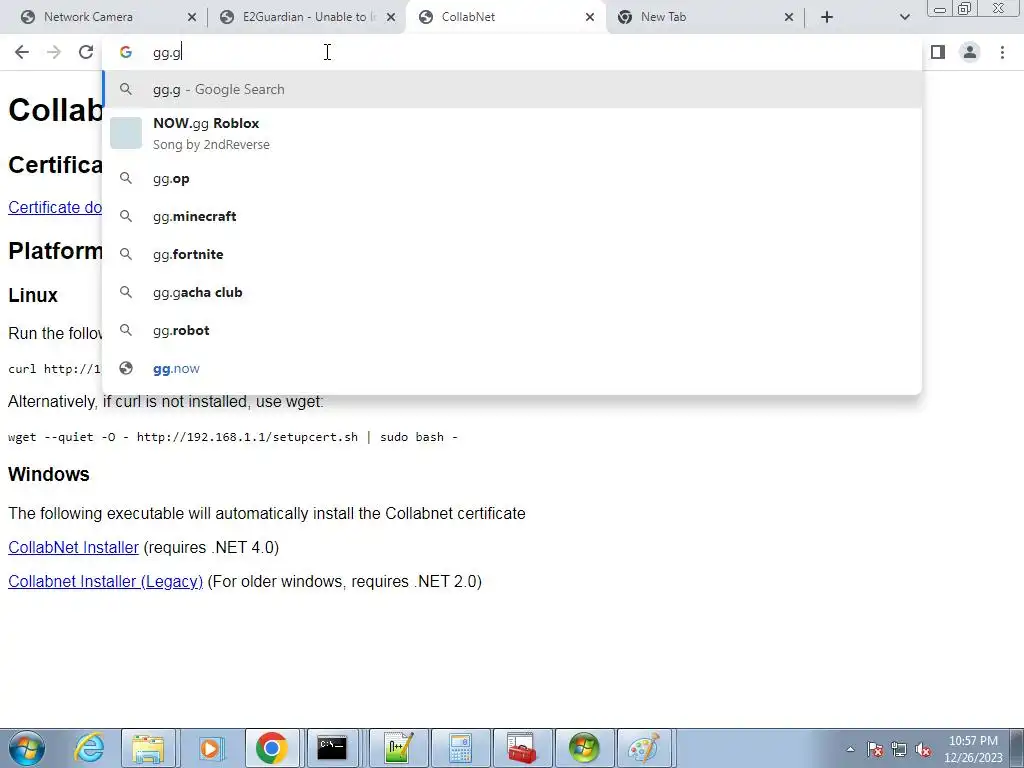The image size is (1024, 768).
Task: Expand the tab search dropdown
Action: click(x=904, y=17)
